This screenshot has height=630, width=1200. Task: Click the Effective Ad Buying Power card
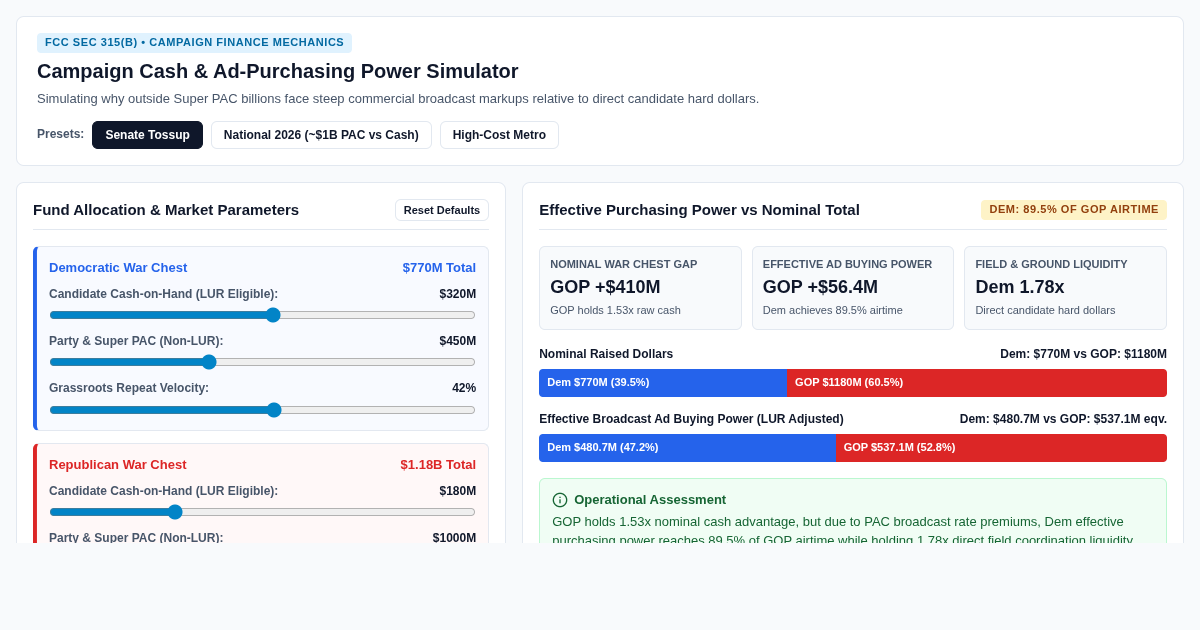(x=853, y=288)
